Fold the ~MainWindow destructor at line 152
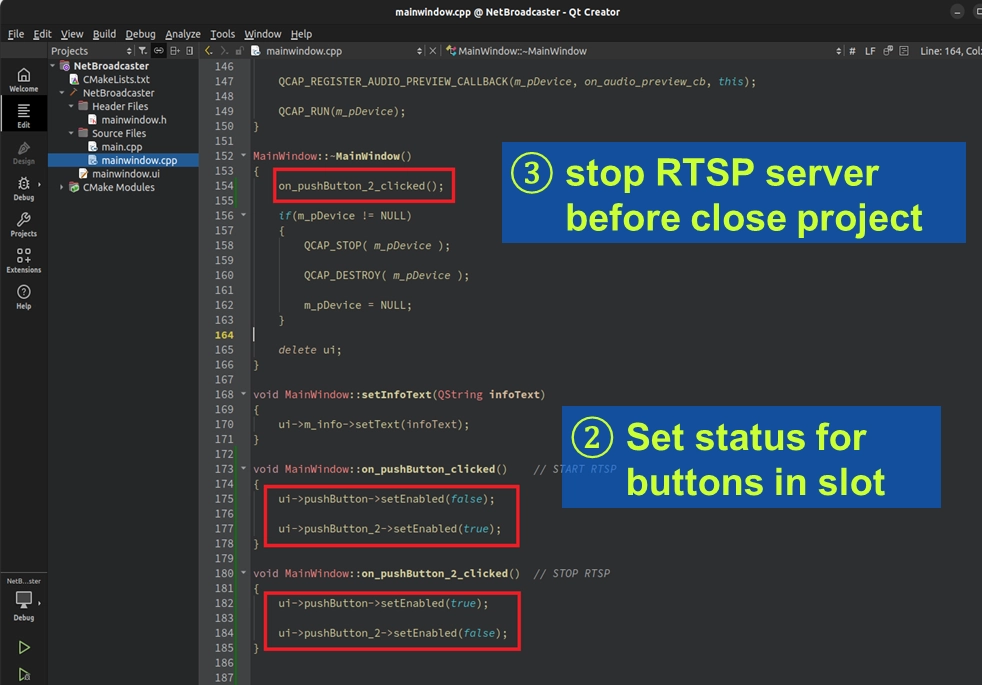982x685 pixels. [x=244, y=155]
